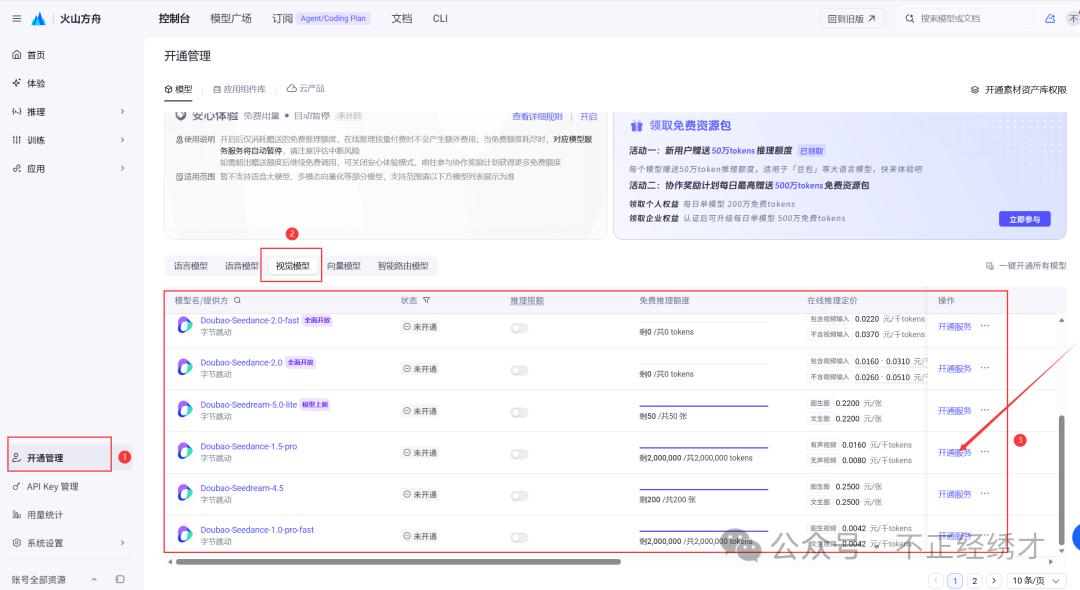Switch to the 智能路由模型 tab
The image size is (1080, 590).
(403, 266)
